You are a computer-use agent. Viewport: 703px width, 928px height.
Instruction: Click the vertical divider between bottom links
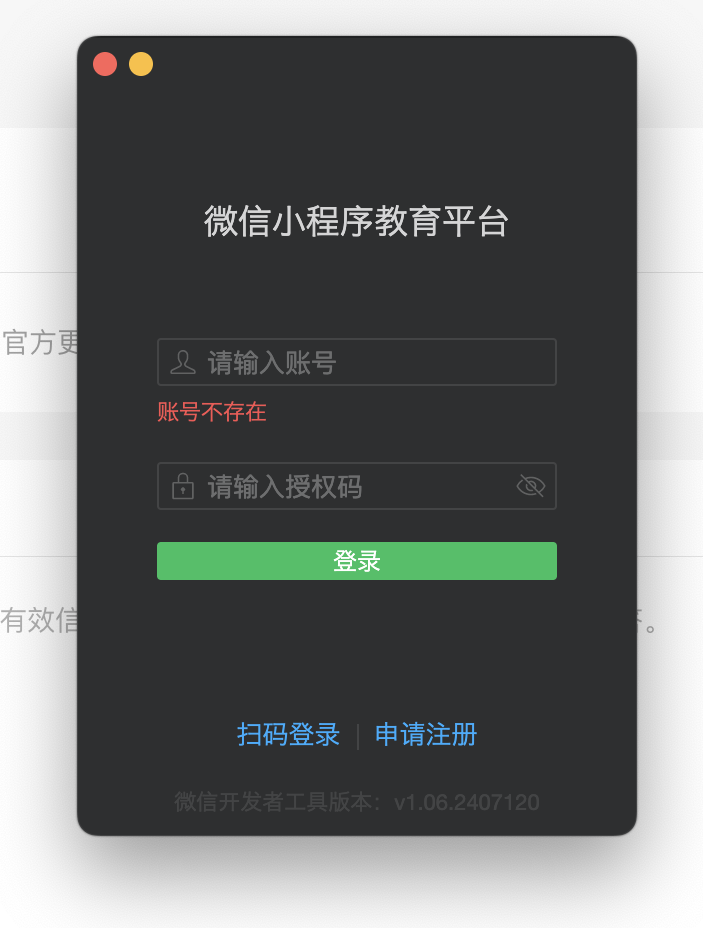point(358,736)
